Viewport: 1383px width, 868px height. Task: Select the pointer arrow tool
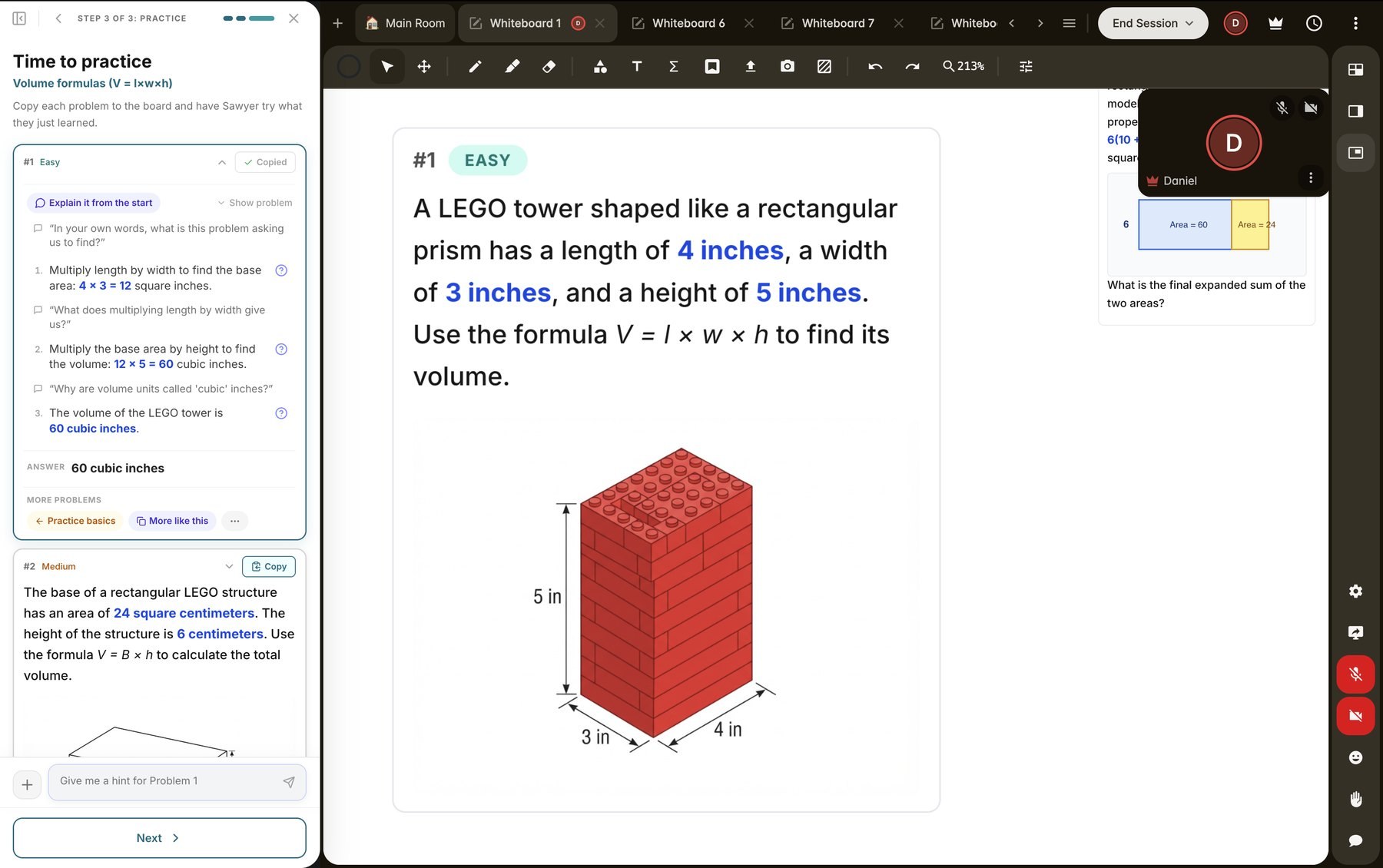(387, 67)
